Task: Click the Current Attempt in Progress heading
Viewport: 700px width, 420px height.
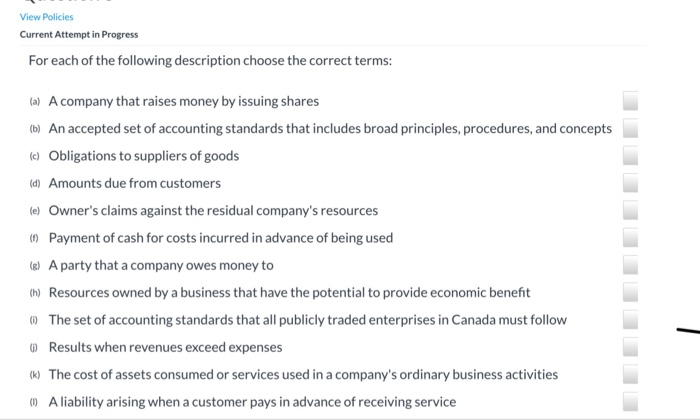Action: pyautogui.click(x=79, y=34)
